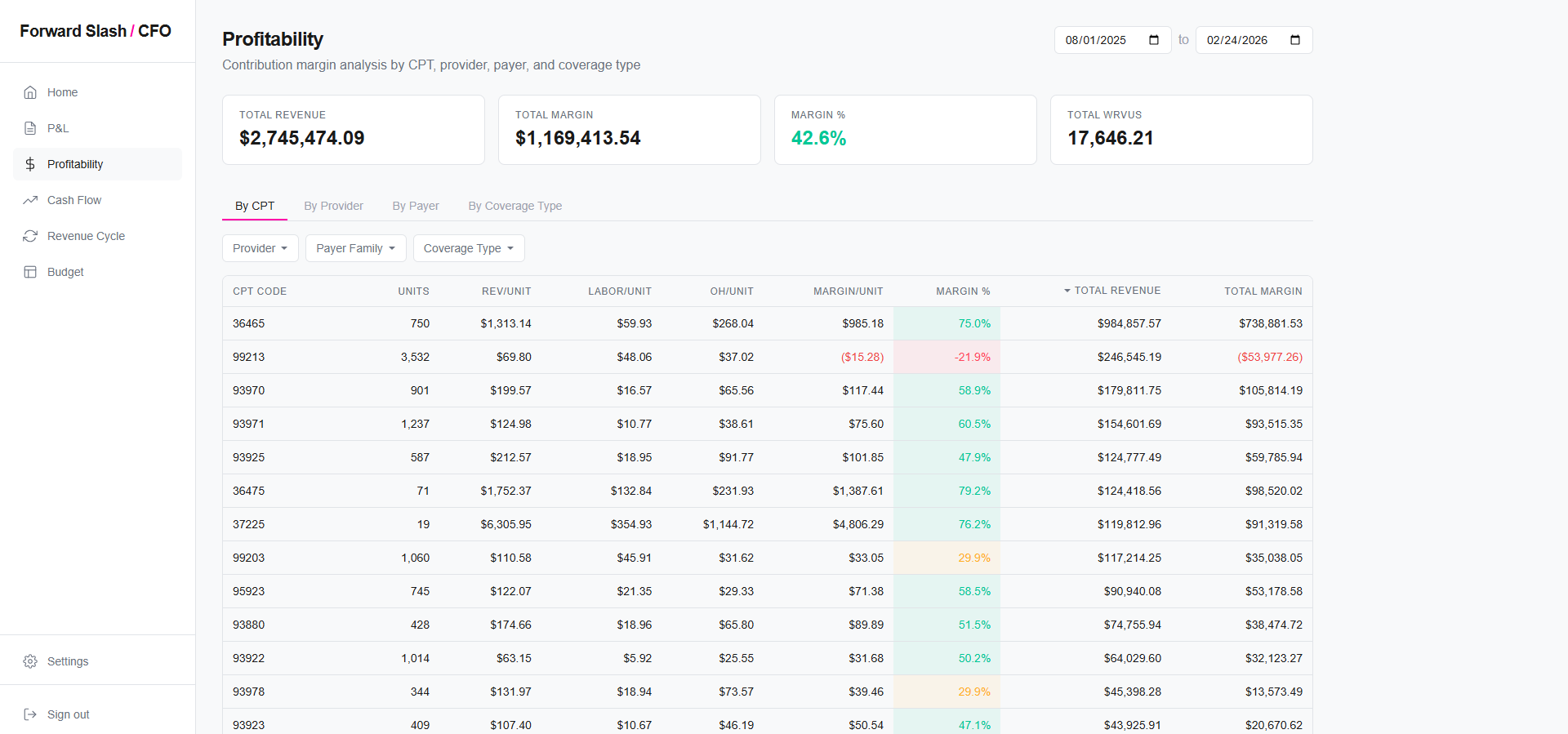Select CPT code 95923 row cell
1568x734 pixels.
pos(248,591)
